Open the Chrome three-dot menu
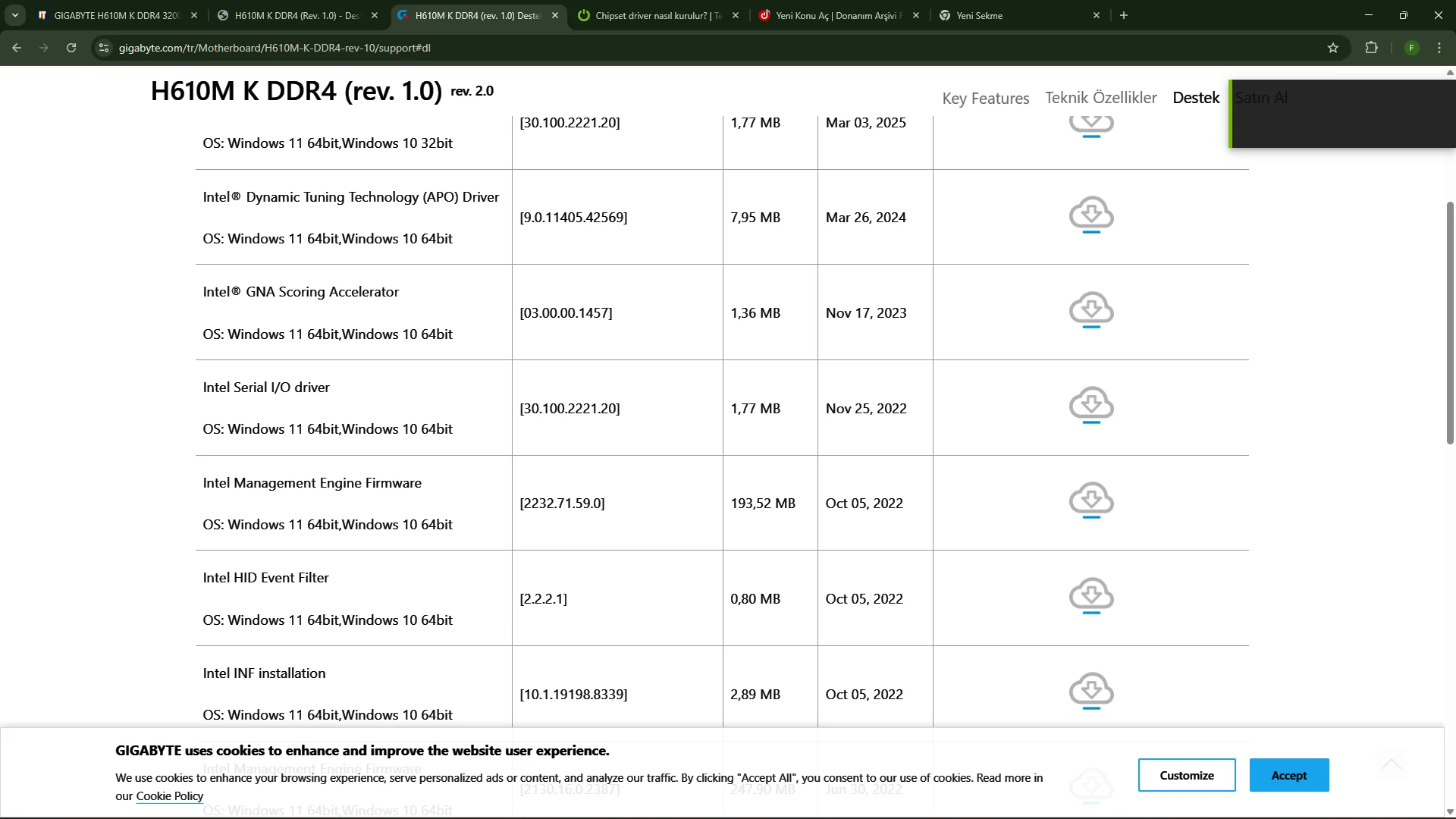Image resolution: width=1456 pixels, height=819 pixels. [x=1439, y=48]
